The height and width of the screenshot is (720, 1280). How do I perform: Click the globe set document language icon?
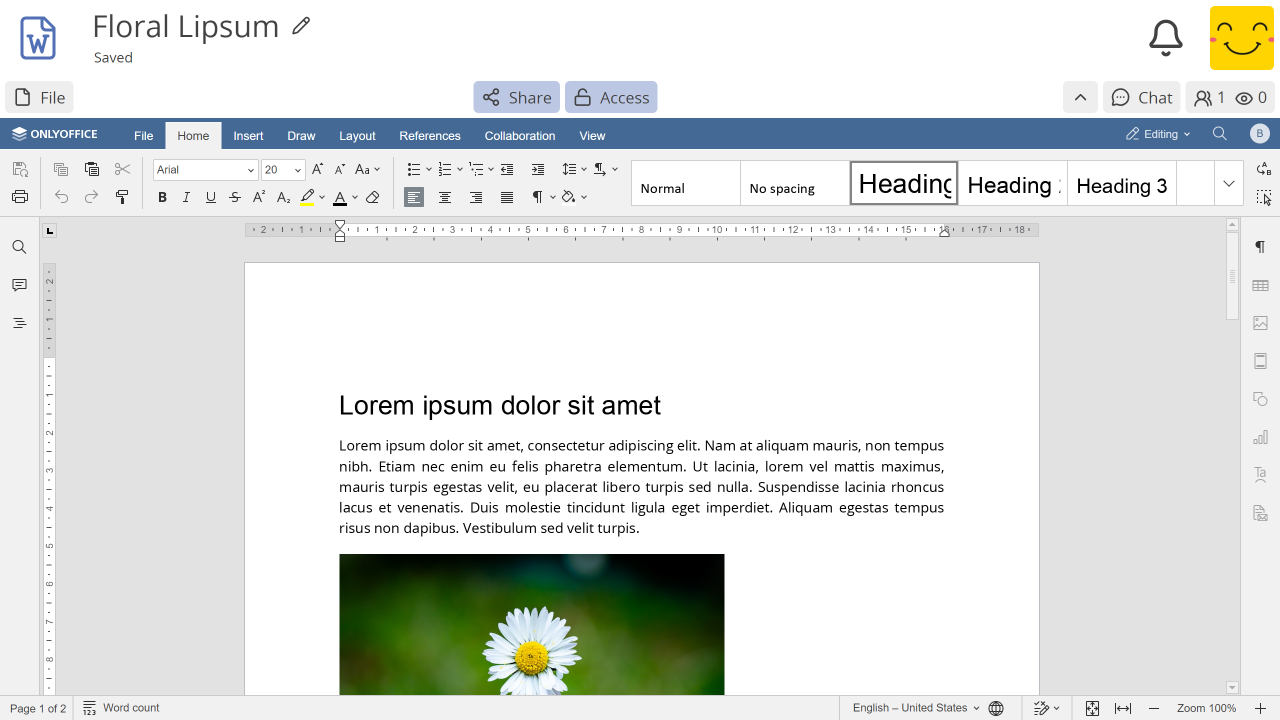996,708
